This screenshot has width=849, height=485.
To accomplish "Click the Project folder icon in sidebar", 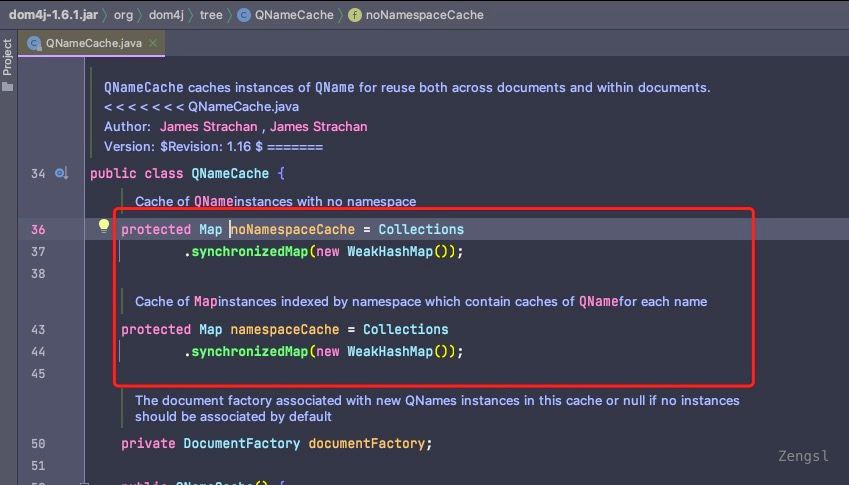I will 8,87.
